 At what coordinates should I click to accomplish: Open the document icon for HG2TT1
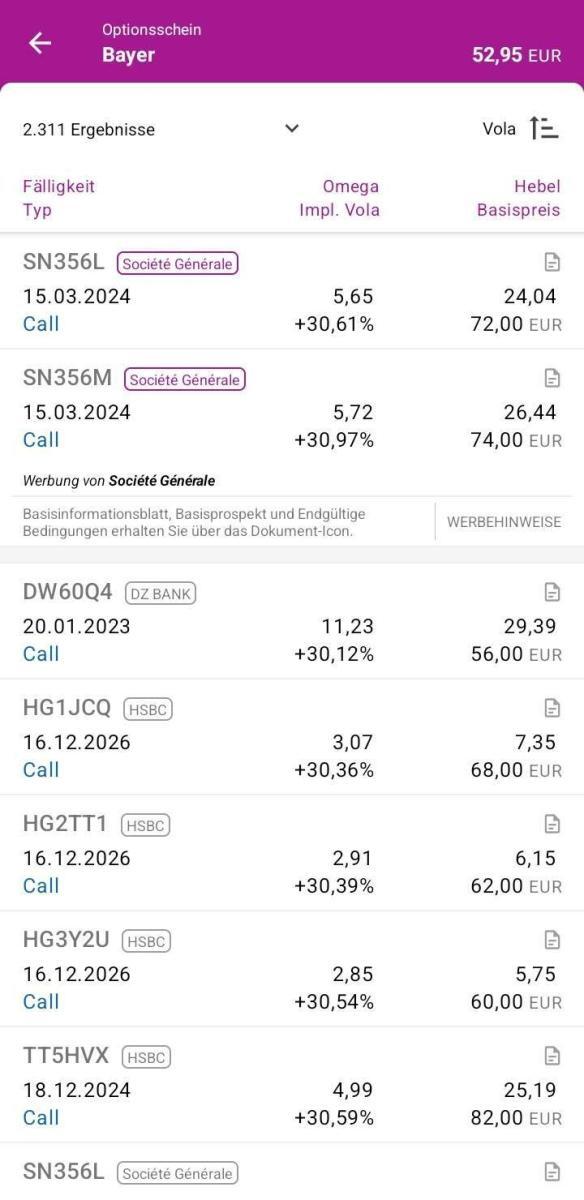(551, 824)
